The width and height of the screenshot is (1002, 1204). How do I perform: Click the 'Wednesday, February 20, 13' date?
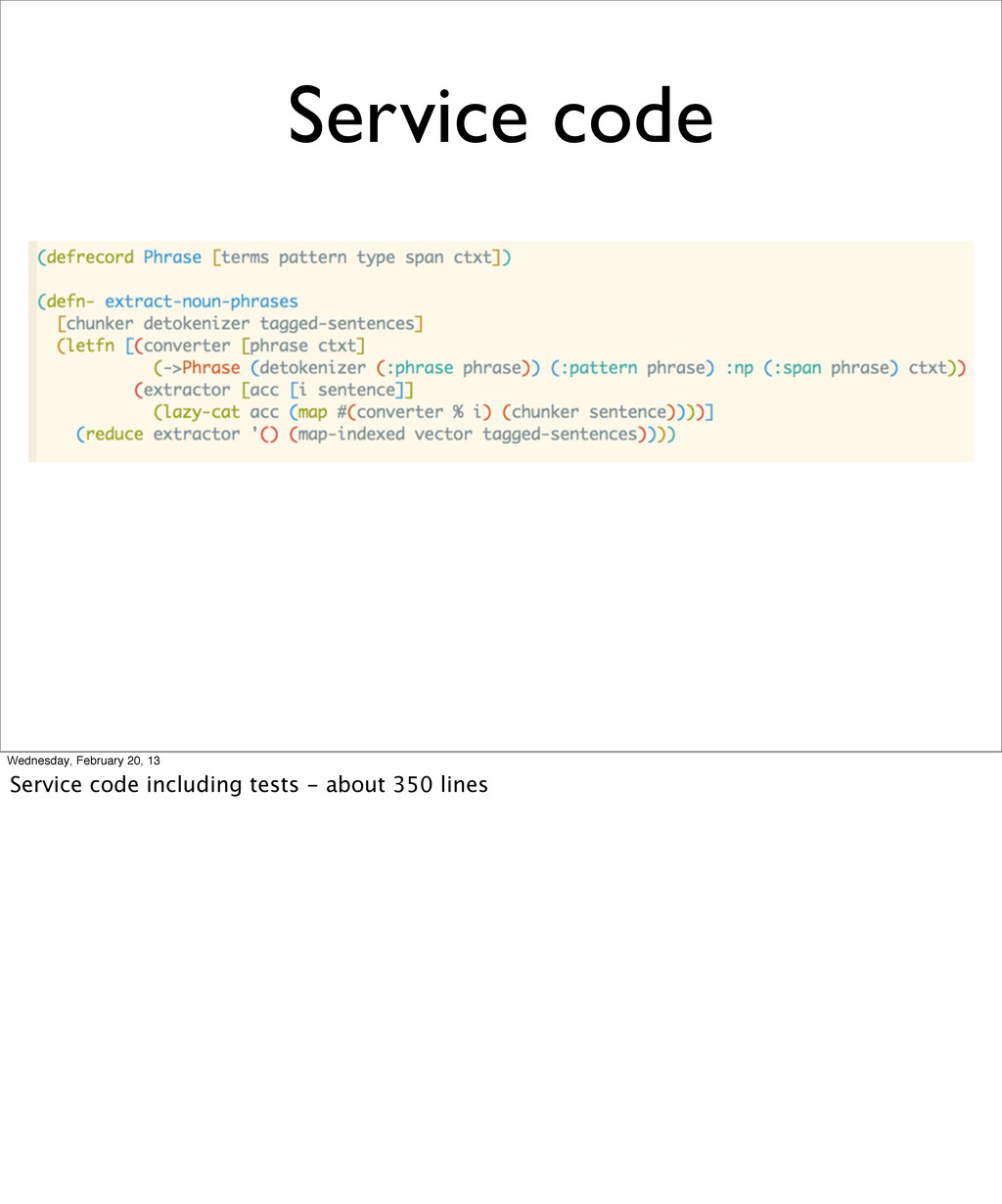click(x=84, y=761)
